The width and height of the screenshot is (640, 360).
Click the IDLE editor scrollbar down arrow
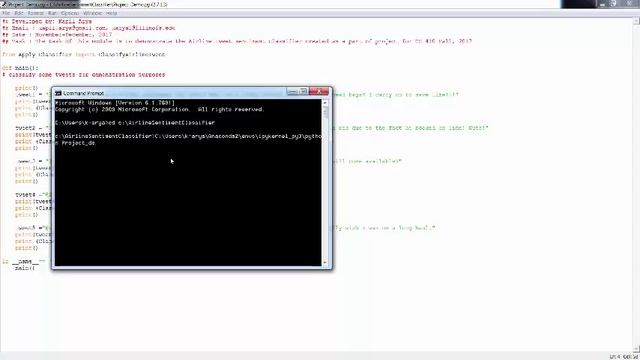[636, 349]
